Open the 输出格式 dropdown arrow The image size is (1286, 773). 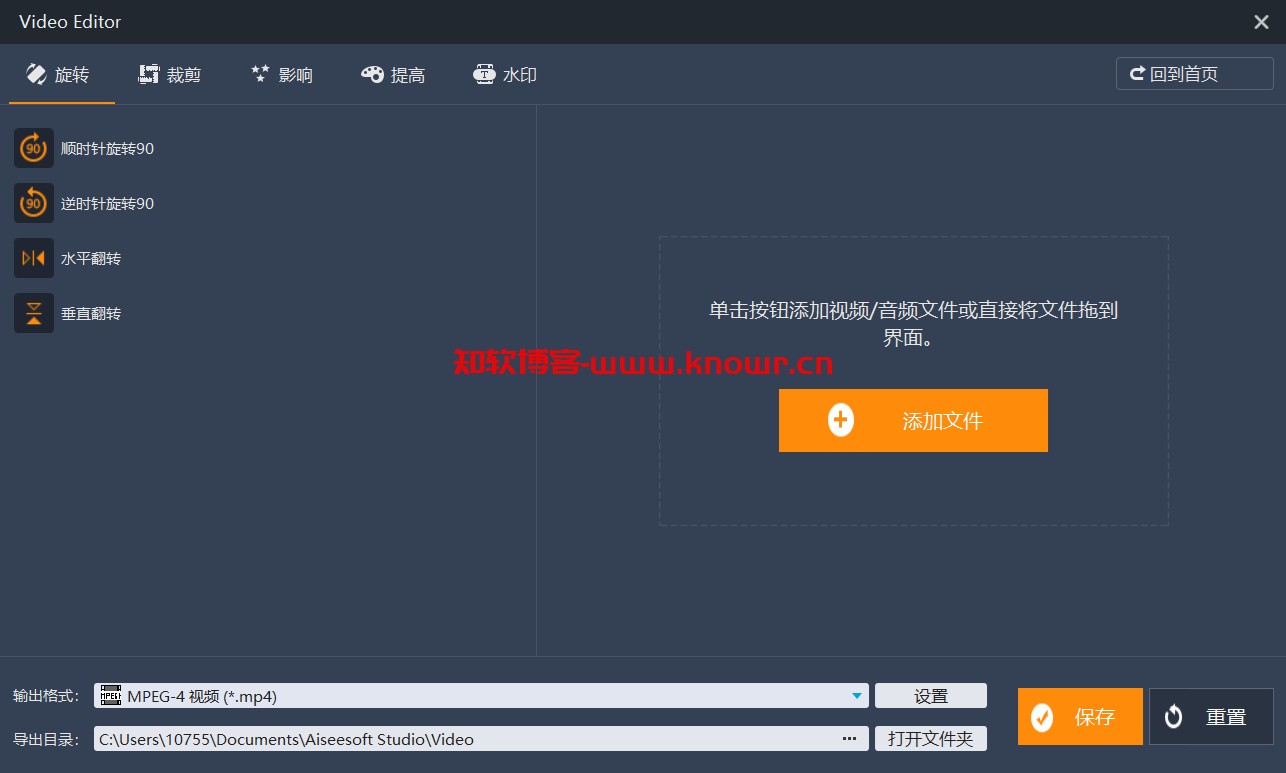tap(858, 696)
